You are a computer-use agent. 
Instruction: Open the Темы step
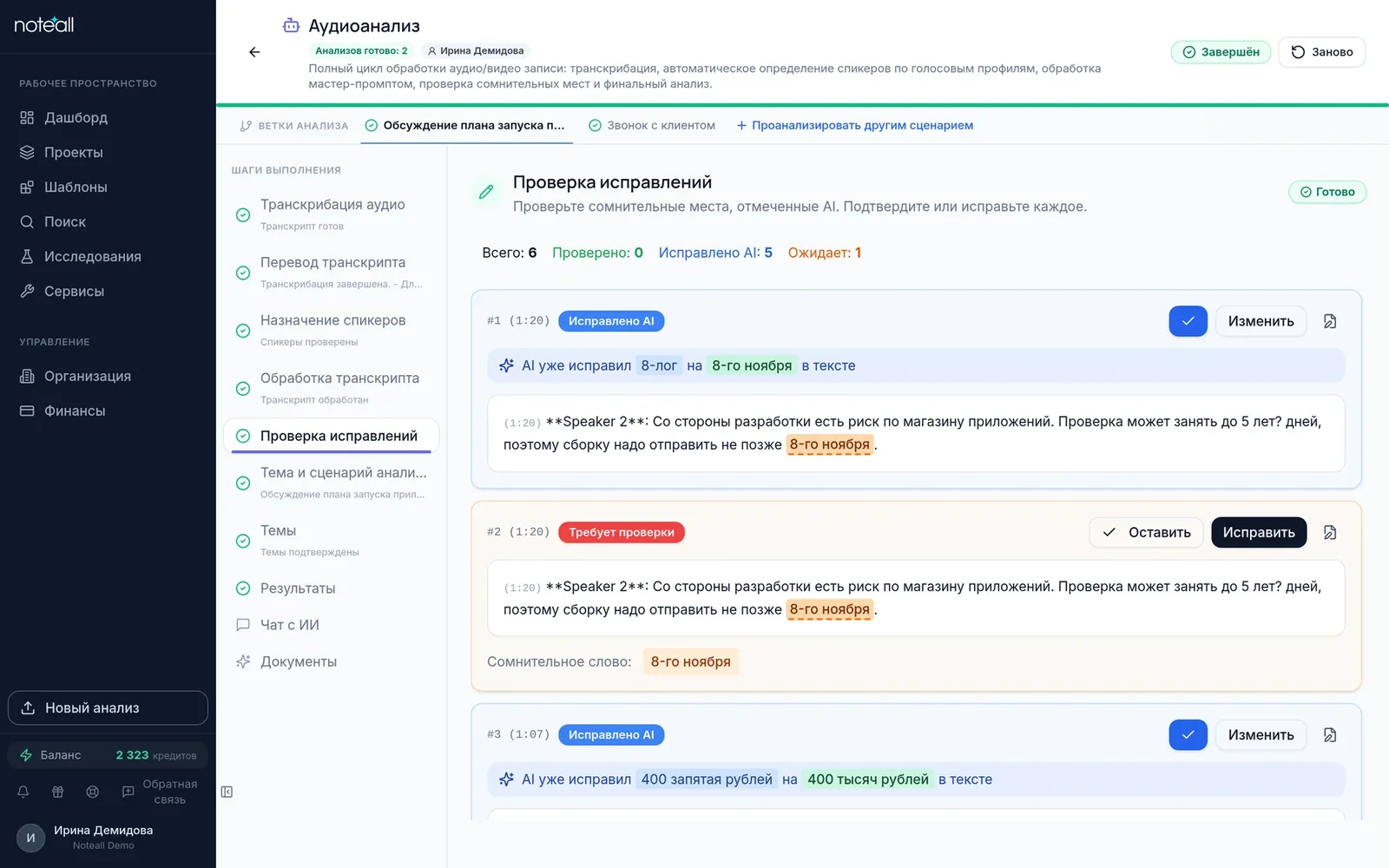[x=332, y=540]
